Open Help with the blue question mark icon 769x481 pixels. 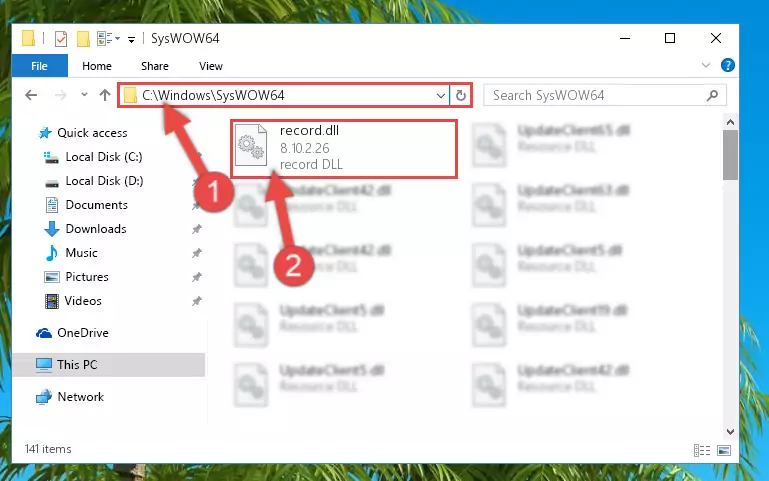click(727, 65)
